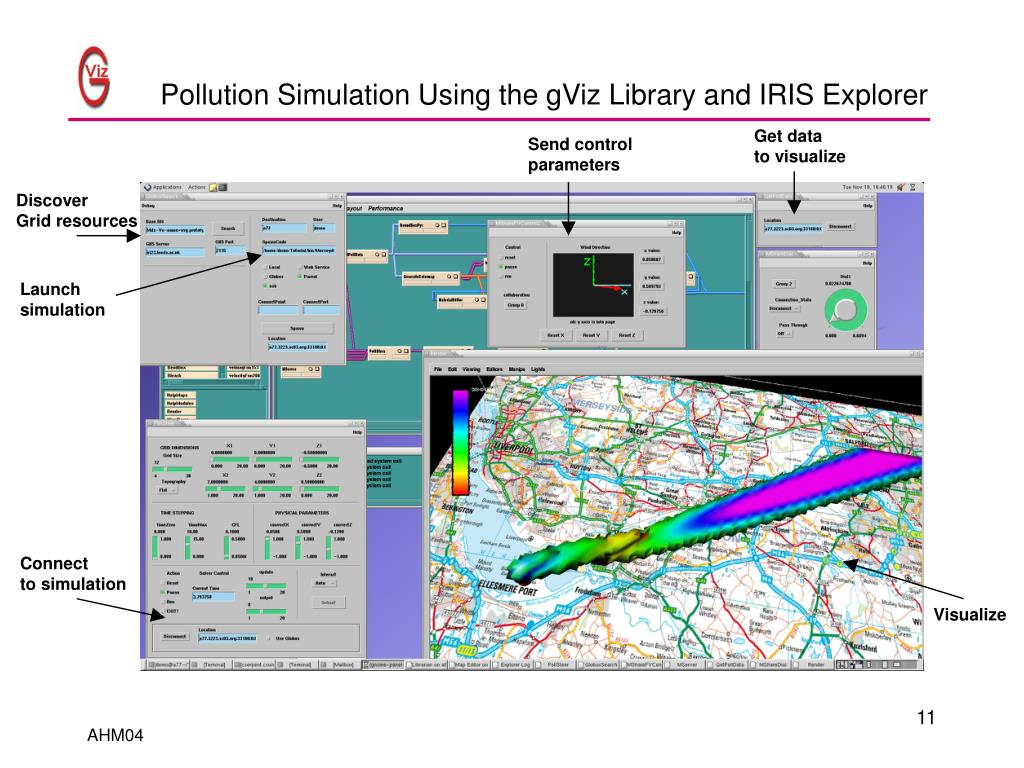Switch to Map Editor window via taskbar

click(470, 665)
